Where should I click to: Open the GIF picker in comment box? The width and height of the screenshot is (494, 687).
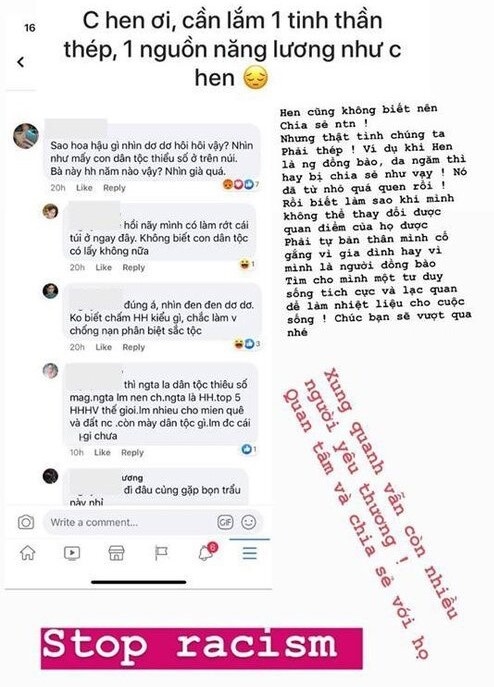pos(225,522)
